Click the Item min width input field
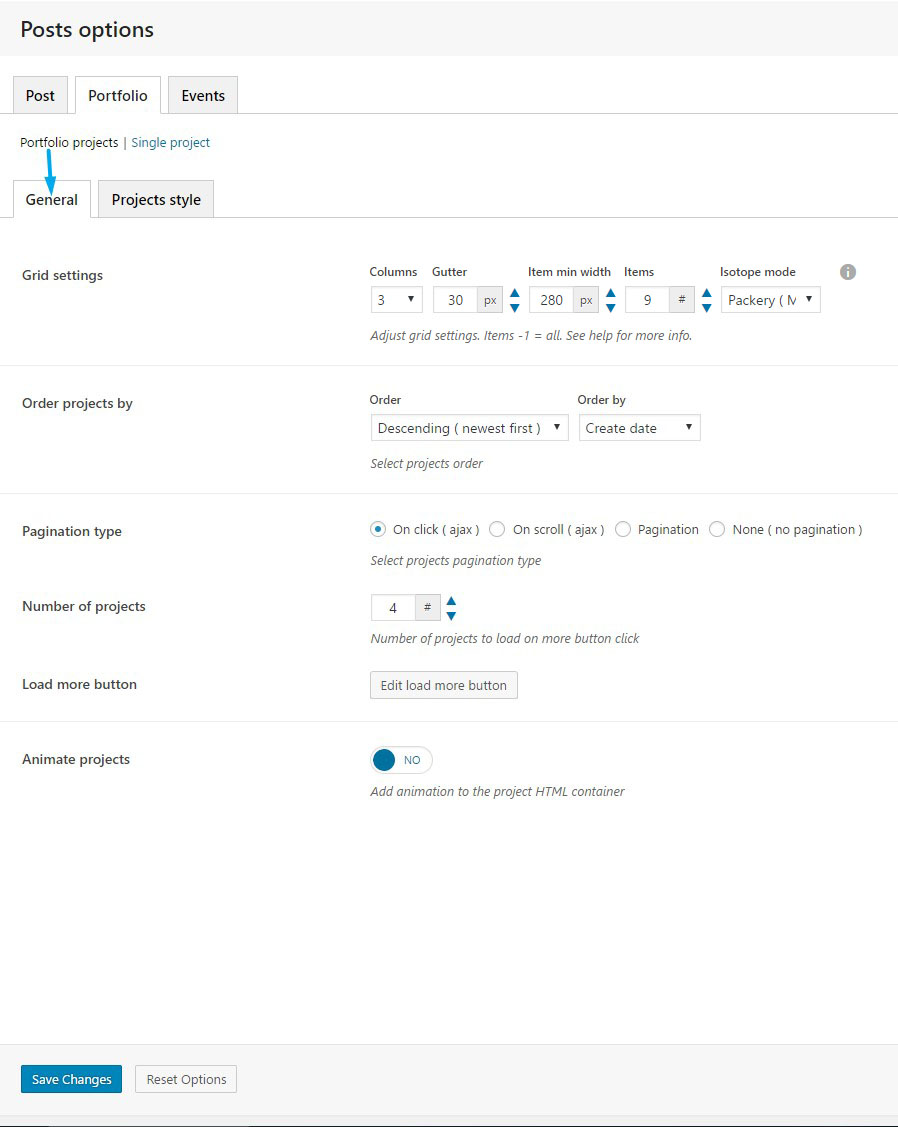The height and width of the screenshot is (1127, 898). click(x=551, y=300)
